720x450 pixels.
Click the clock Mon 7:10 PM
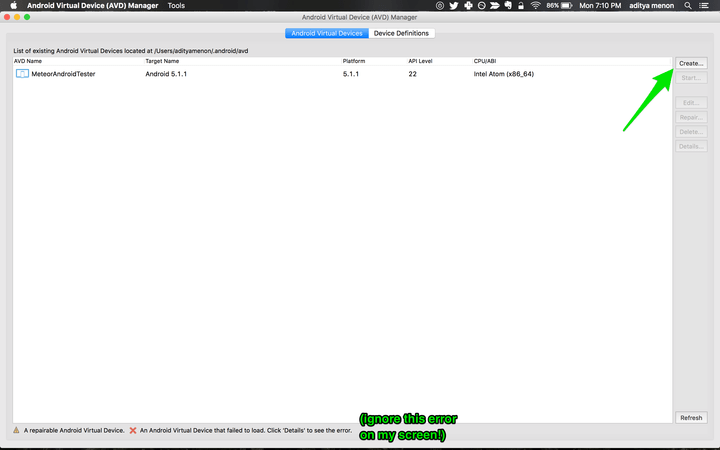point(600,6)
